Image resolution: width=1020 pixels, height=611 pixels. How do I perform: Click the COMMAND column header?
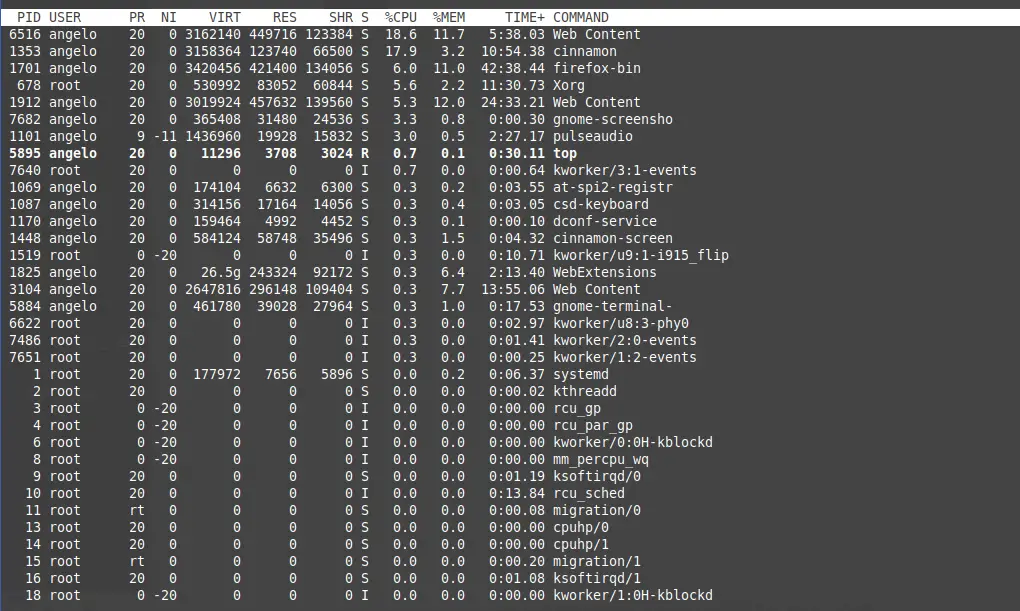click(581, 18)
